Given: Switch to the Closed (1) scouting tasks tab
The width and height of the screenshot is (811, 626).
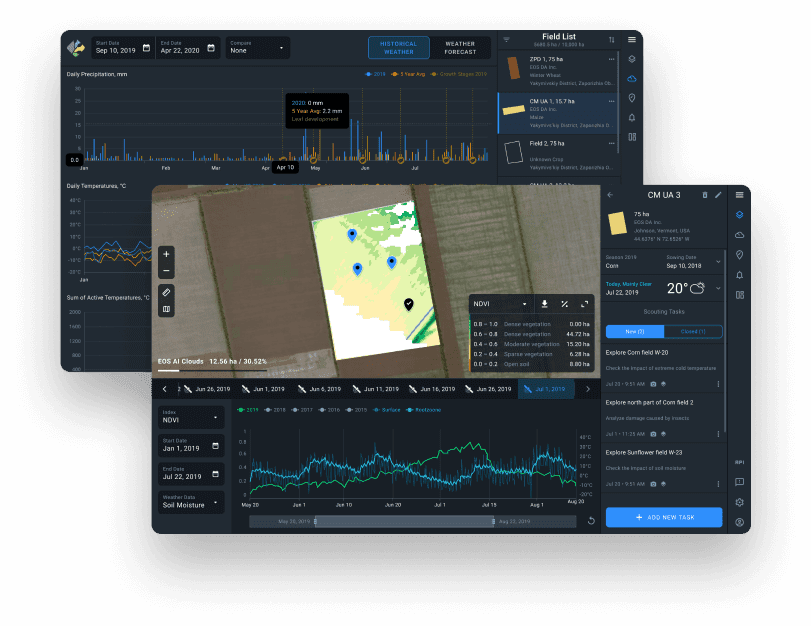Looking at the screenshot, I should tap(693, 332).
